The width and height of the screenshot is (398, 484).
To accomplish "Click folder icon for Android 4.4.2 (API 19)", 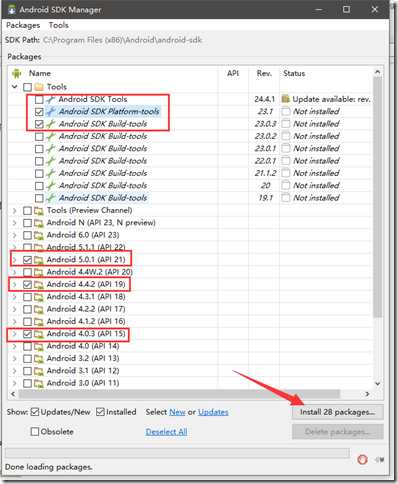I will [x=39, y=285].
